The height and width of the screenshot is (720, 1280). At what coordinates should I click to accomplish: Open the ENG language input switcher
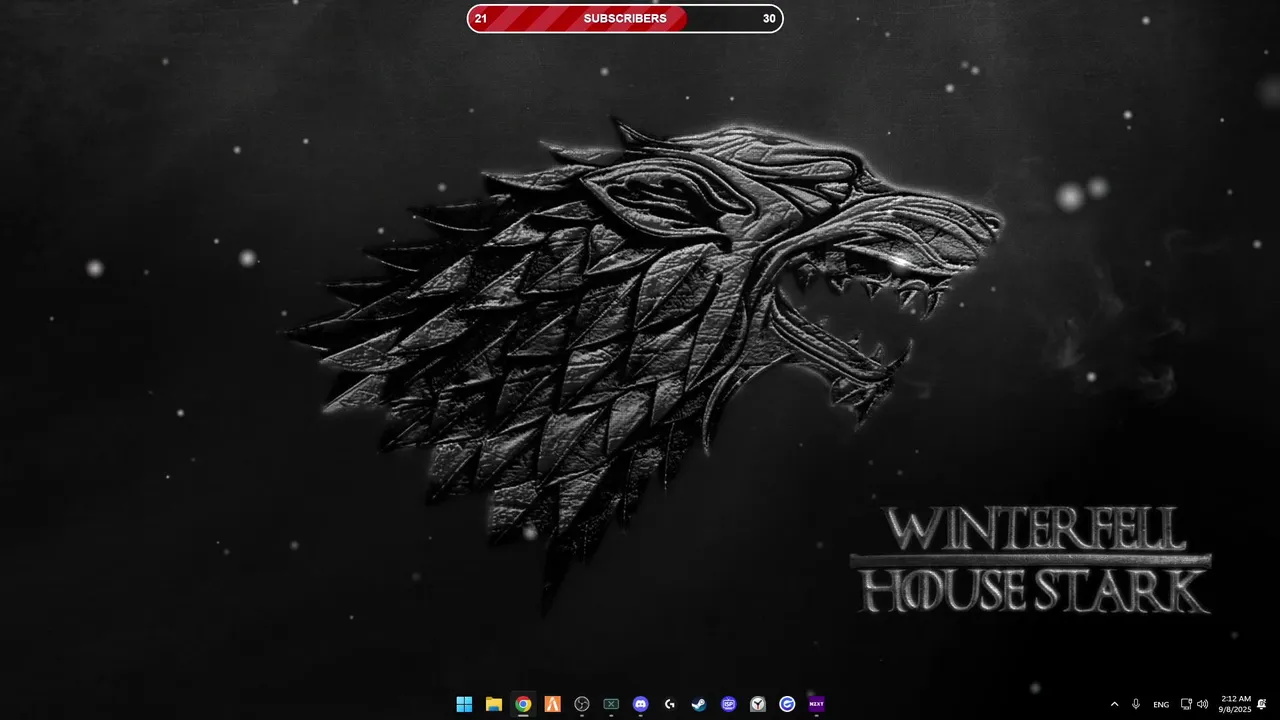[x=1161, y=704]
